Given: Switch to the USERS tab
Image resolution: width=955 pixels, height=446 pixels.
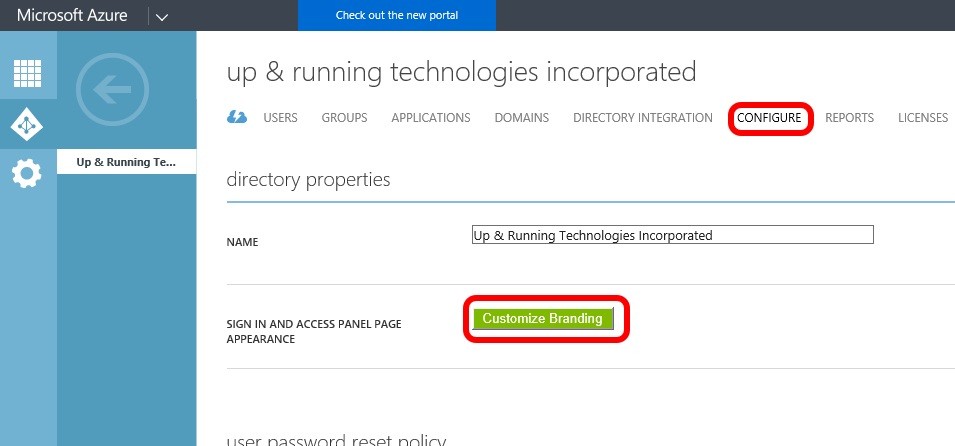Looking at the screenshot, I should click(280, 118).
